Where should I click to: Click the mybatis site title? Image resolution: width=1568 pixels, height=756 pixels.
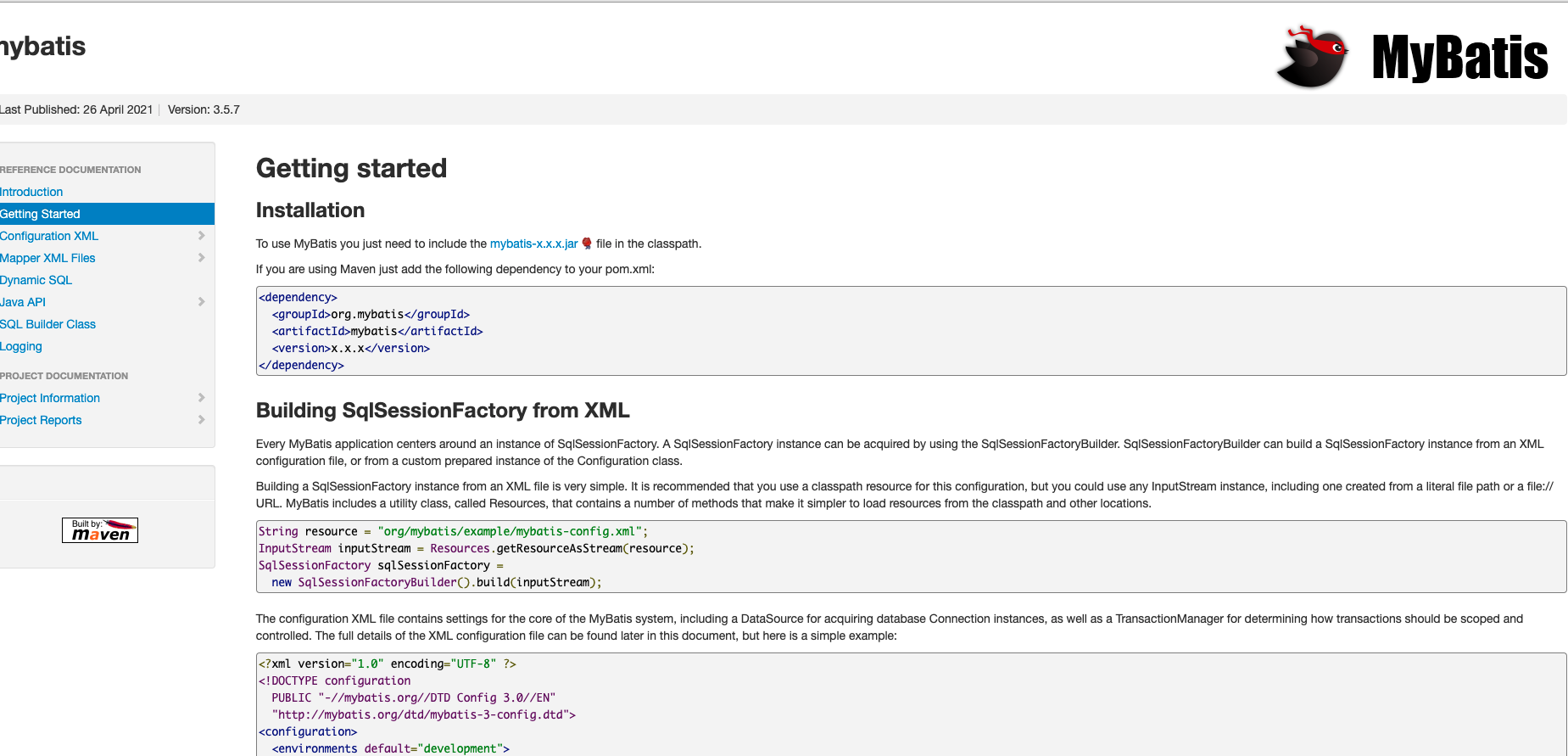[42, 47]
